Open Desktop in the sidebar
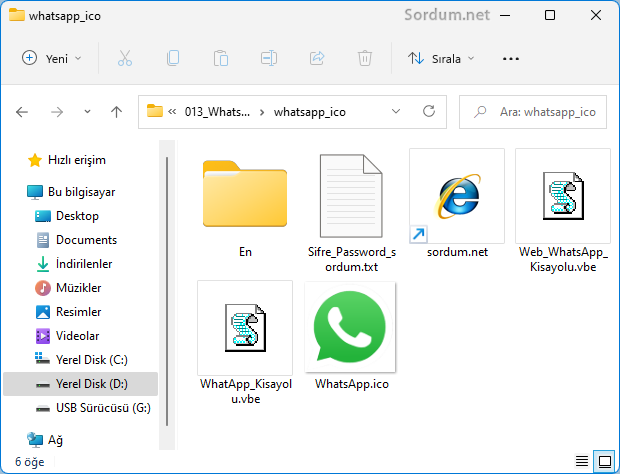Screen dimensions: 620x474 pyautogui.click(x=77, y=216)
